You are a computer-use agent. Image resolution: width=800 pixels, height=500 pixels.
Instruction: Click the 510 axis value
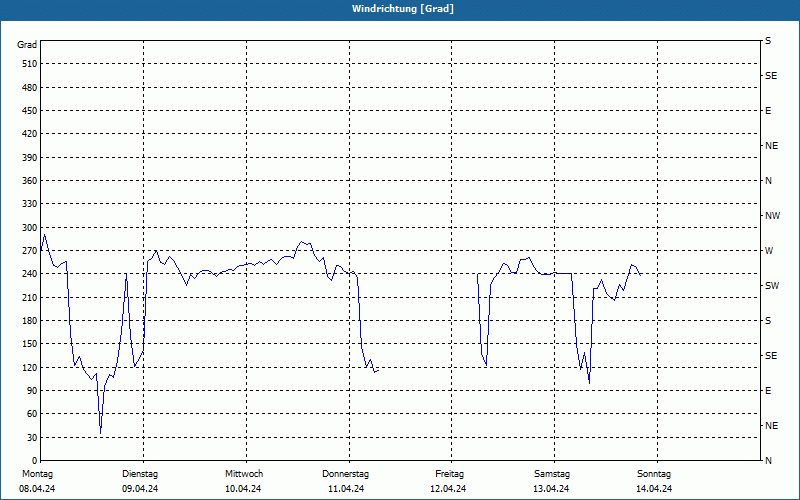coord(29,64)
